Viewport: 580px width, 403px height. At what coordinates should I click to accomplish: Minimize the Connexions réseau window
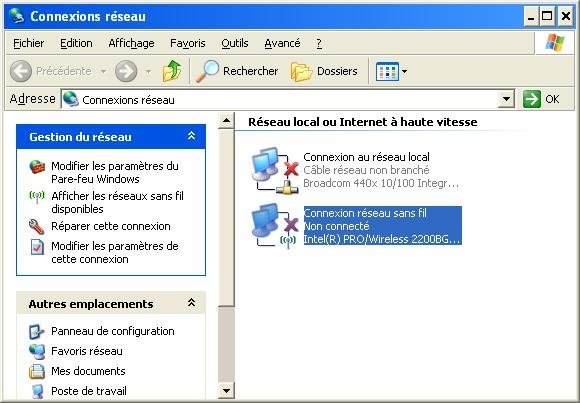[x=531, y=17]
